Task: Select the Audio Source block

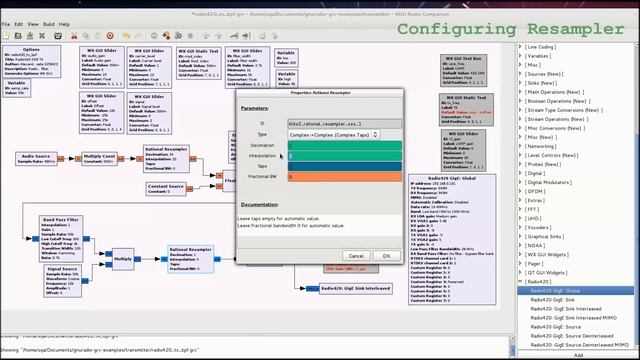Action: (x=36, y=159)
